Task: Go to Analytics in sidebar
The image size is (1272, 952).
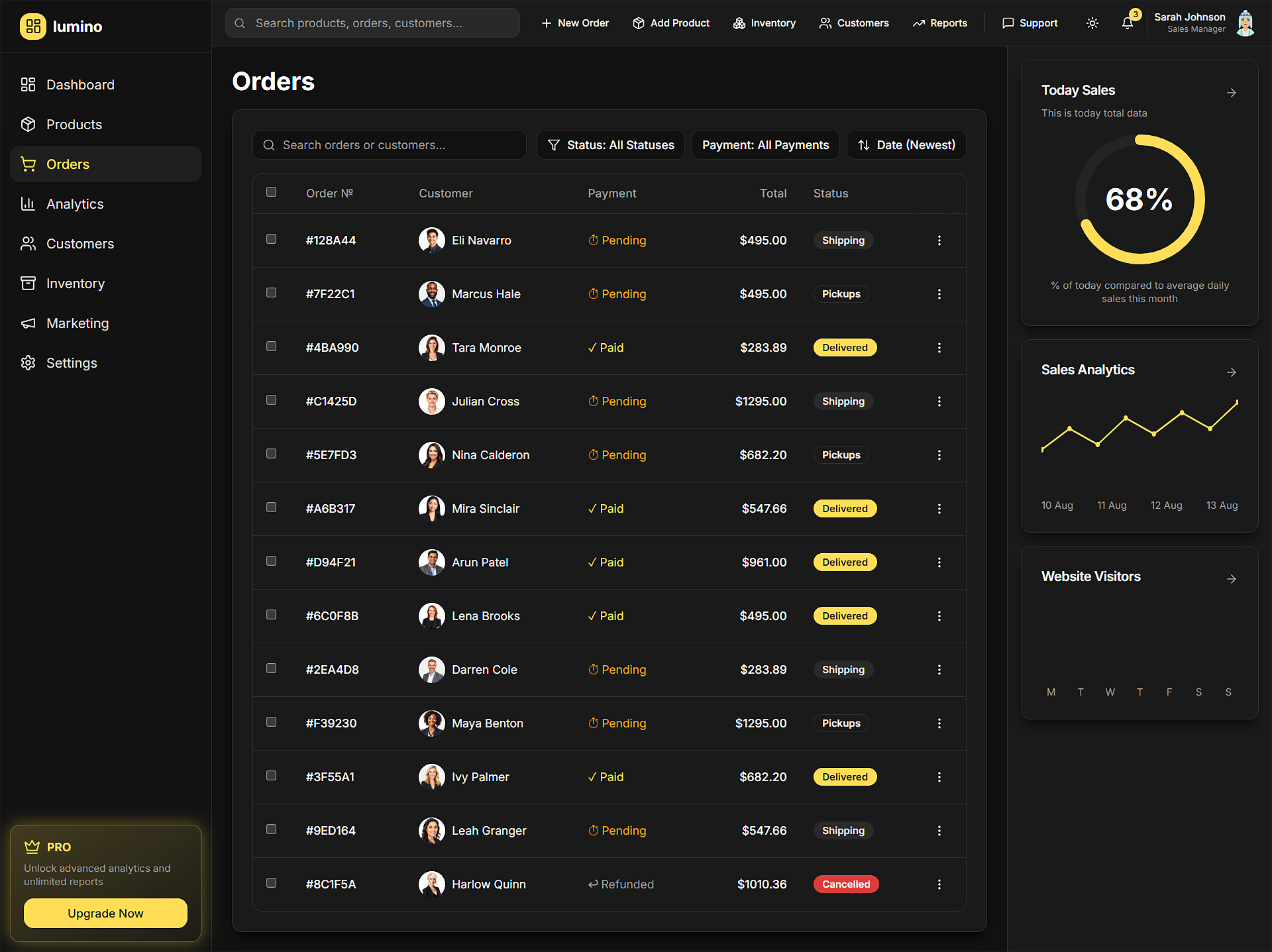Action: (75, 204)
